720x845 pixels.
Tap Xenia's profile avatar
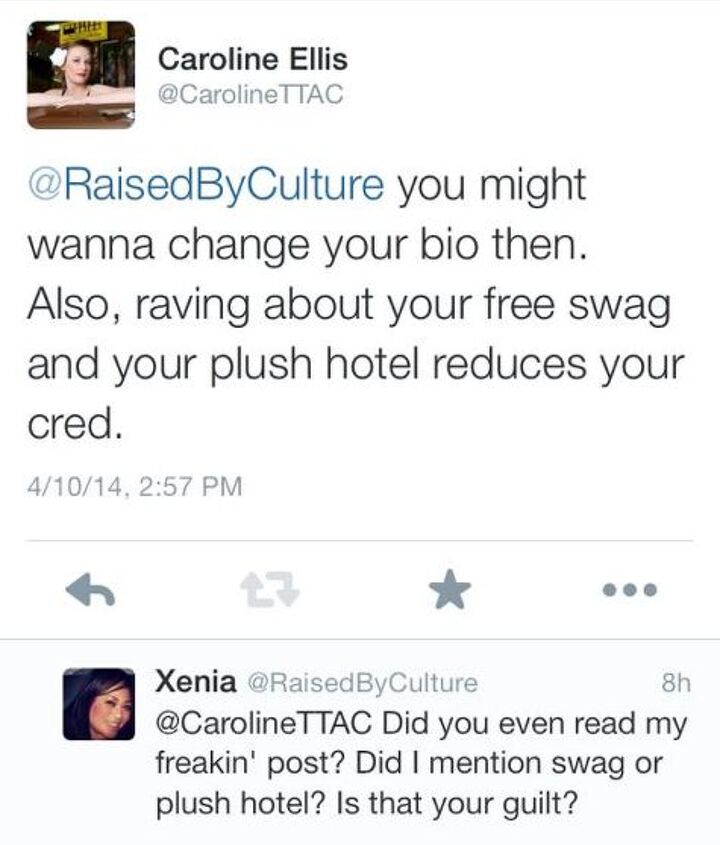click(98, 704)
